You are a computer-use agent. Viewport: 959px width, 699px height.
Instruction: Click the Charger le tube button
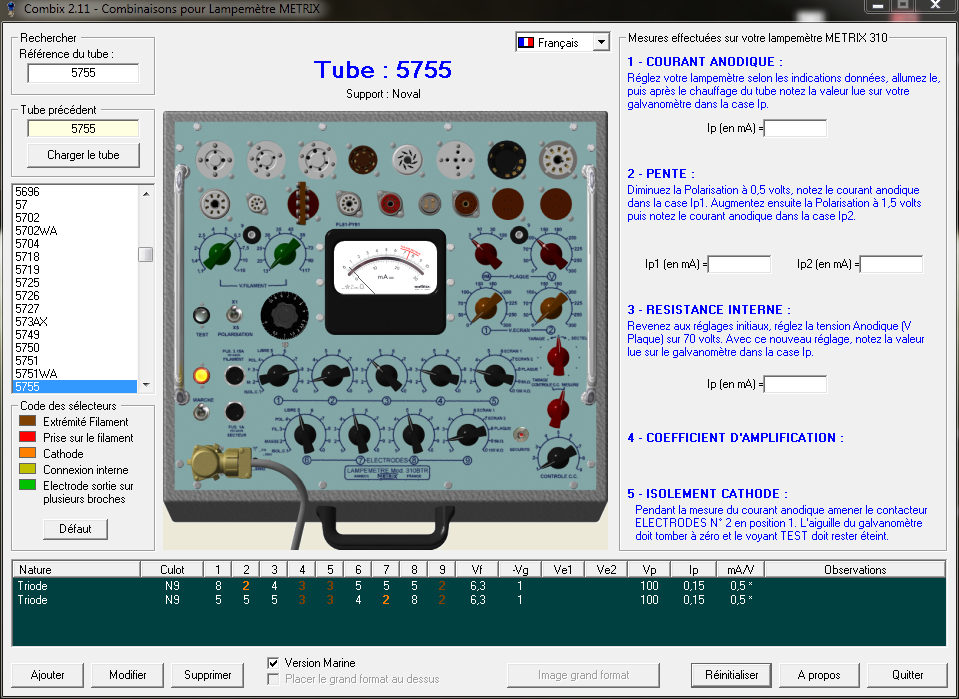tap(83, 155)
